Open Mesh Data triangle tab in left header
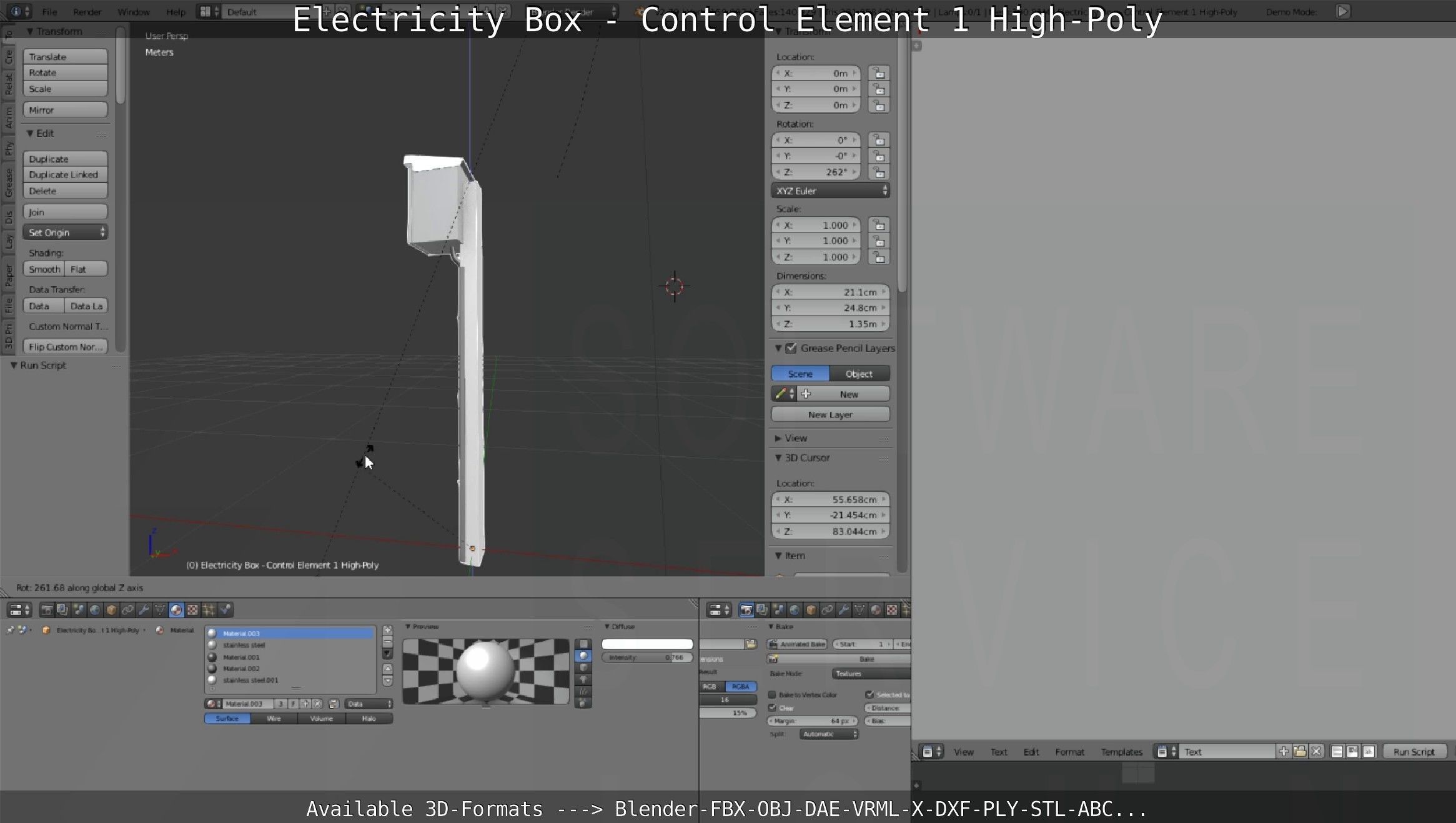Image resolution: width=1456 pixels, height=823 pixels. pyautogui.click(x=160, y=610)
